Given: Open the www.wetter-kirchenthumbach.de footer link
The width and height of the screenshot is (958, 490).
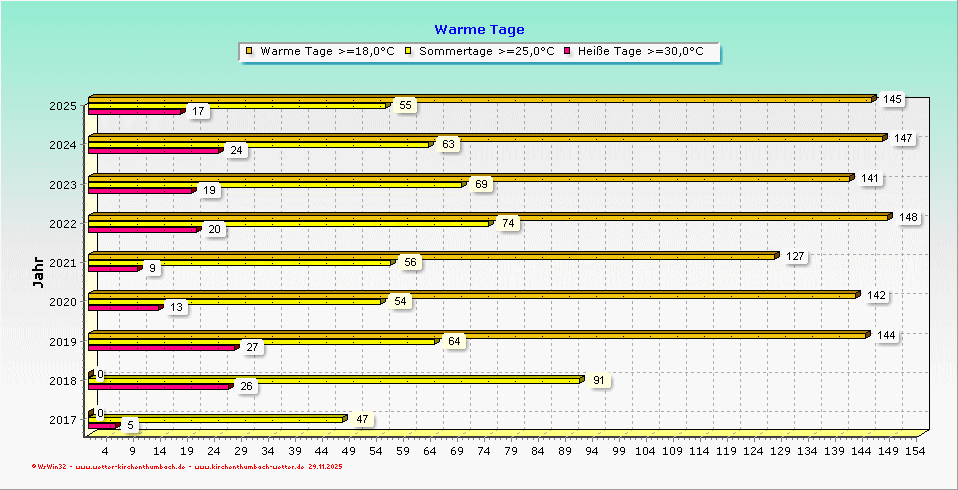Looking at the screenshot, I should [130, 466].
